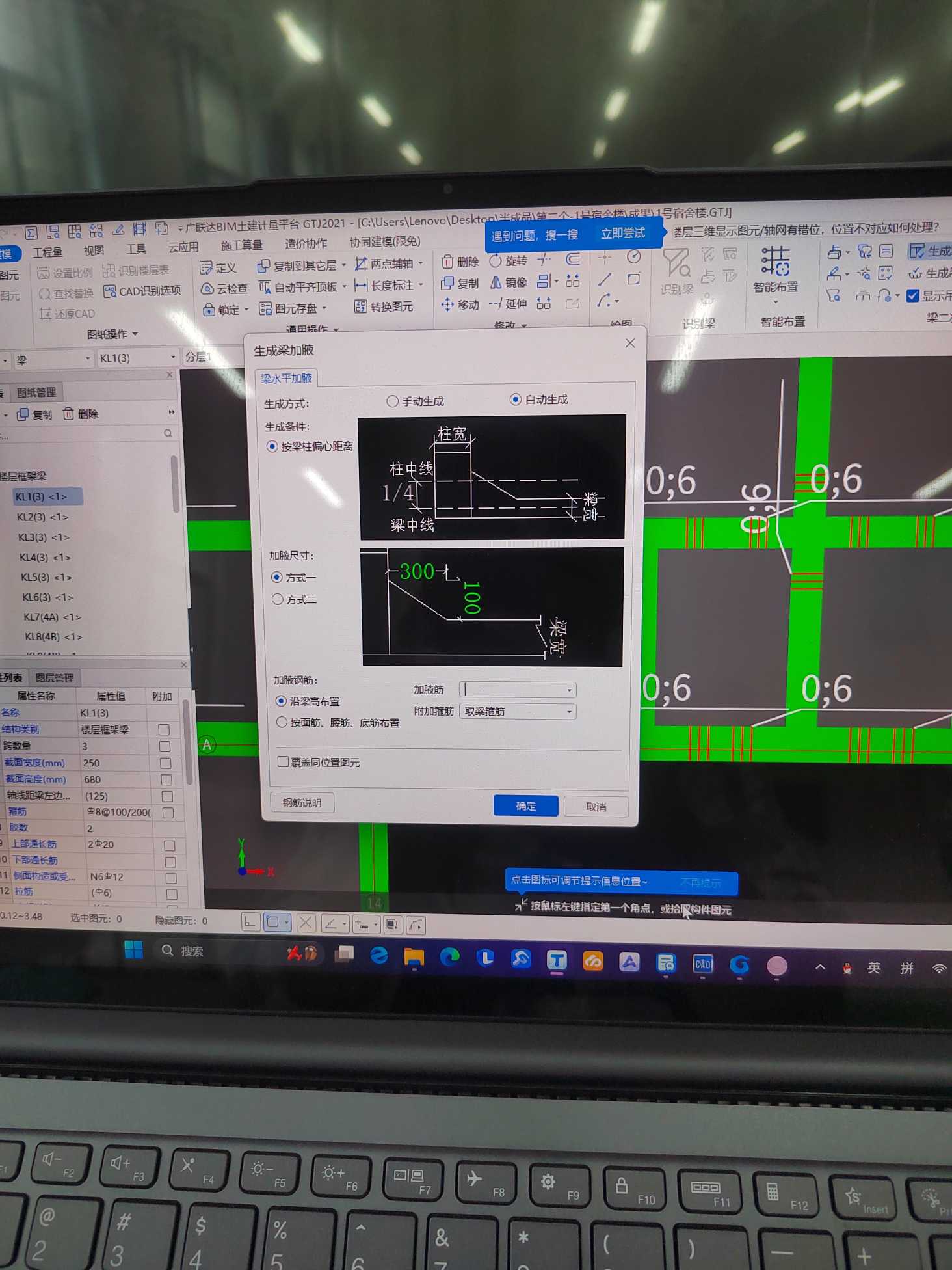Open 云检查 cloud check tool

click(x=224, y=288)
